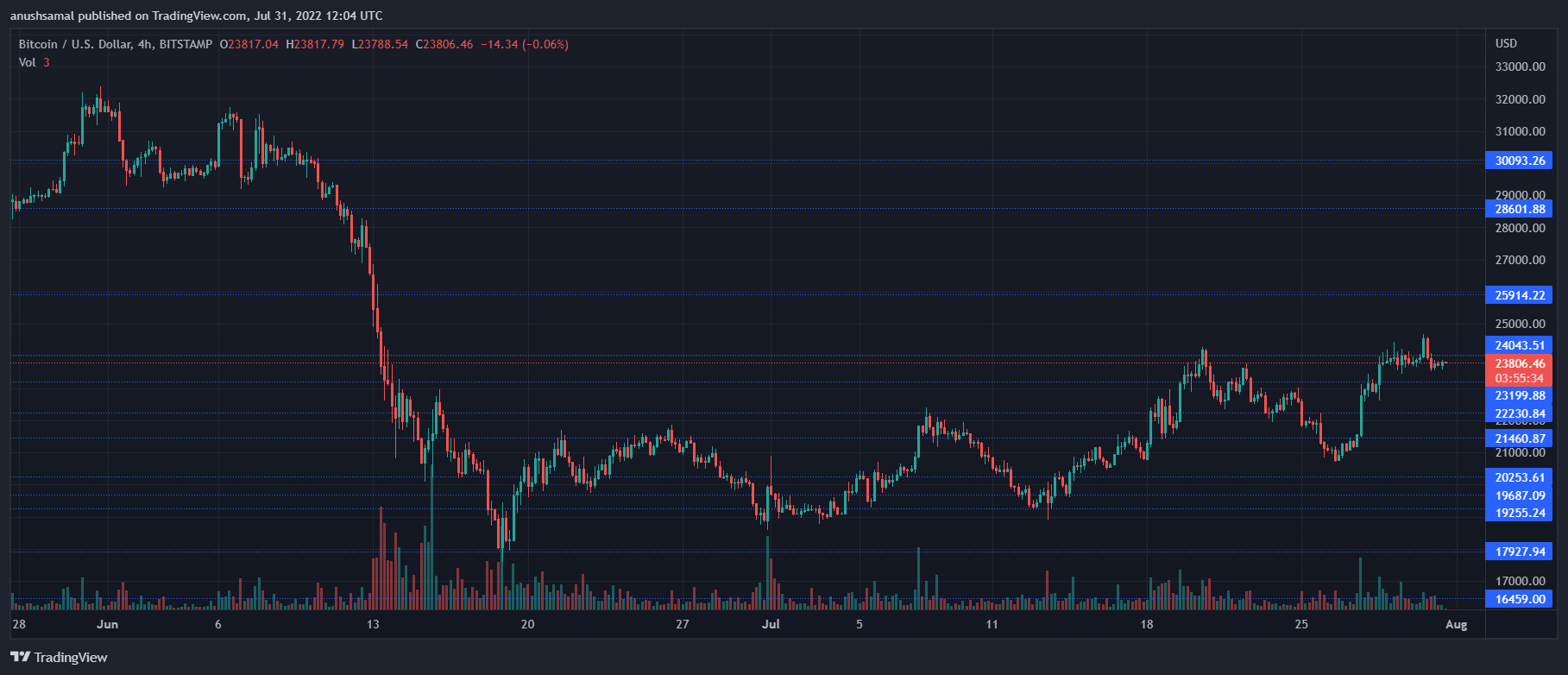Screen dimensions: 1568x675
Task: Select the 19687.09 price label
Action: point(1519,495)
